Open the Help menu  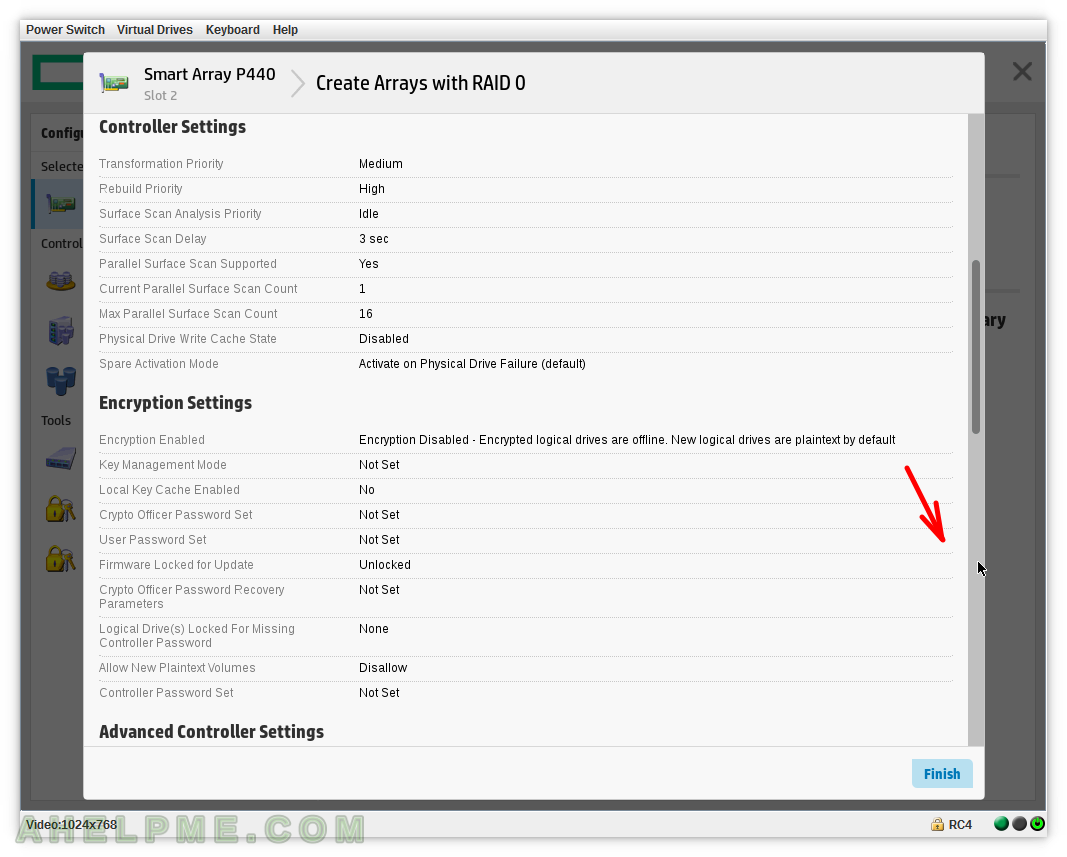[285, 30]
